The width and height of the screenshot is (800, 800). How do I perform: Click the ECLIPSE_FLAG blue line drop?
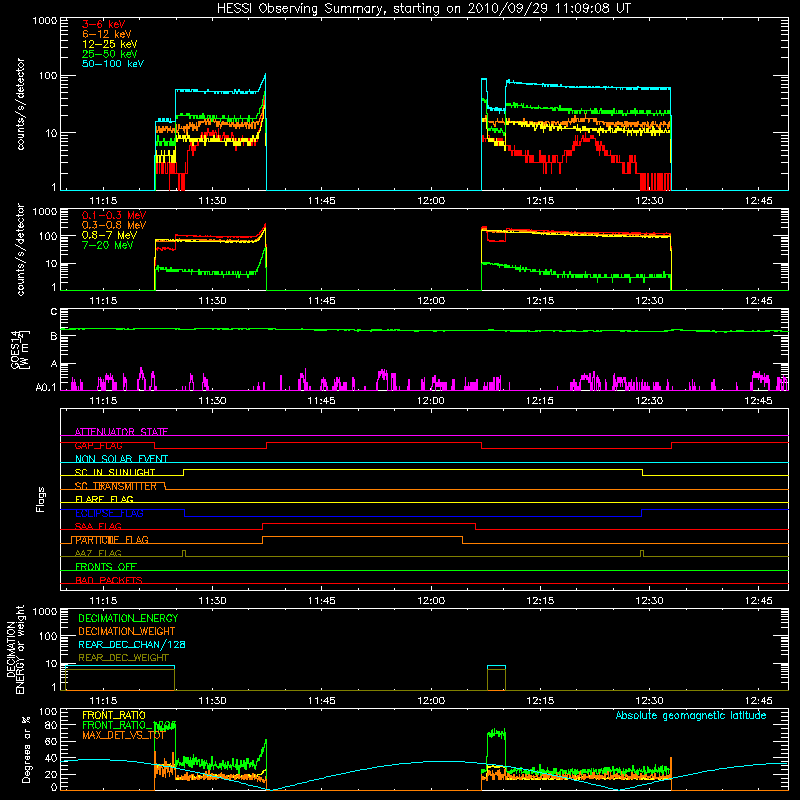[184, 513]
